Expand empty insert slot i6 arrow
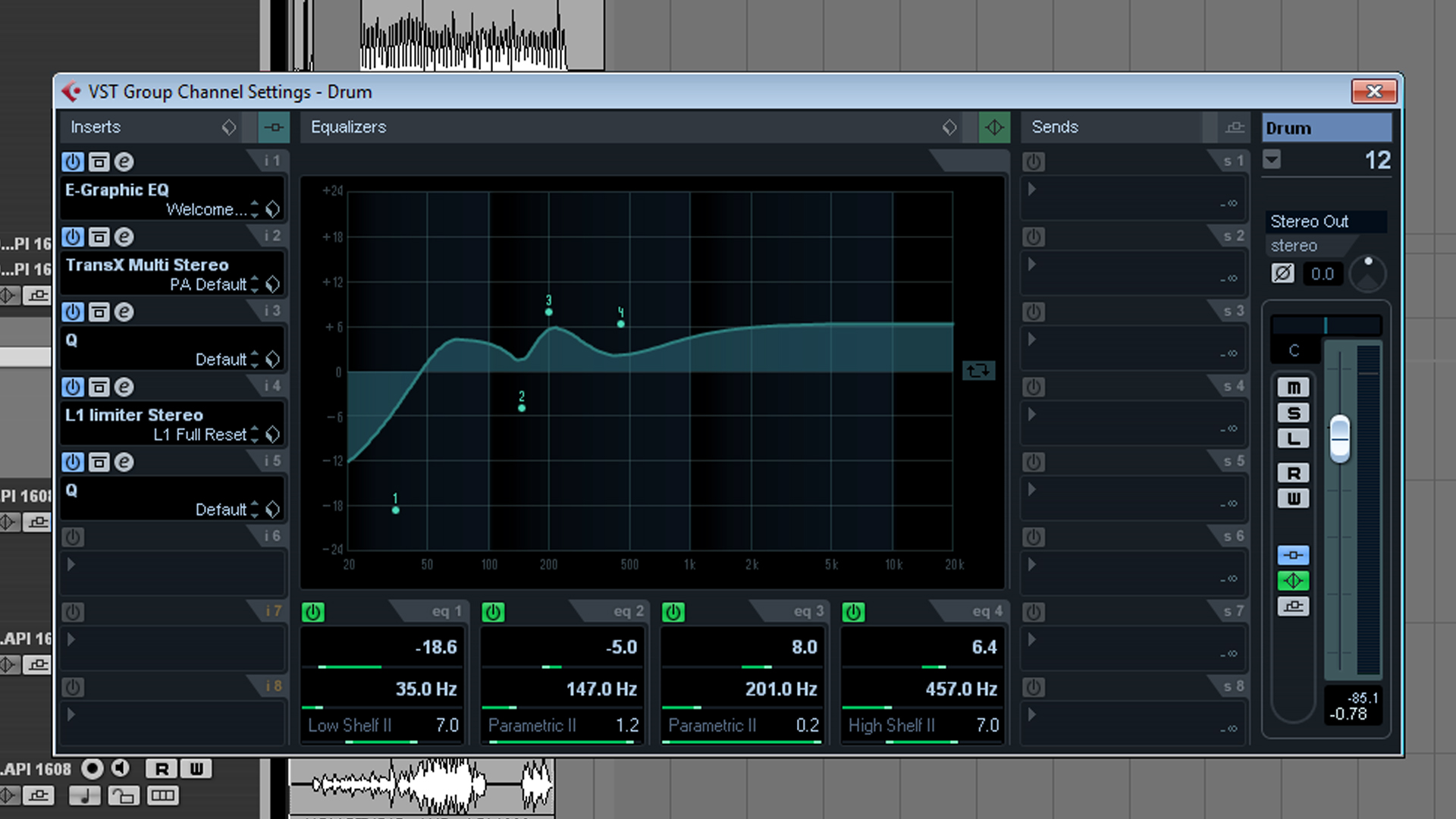This screenshot has height=819, width=1456. tap(71, 564)
